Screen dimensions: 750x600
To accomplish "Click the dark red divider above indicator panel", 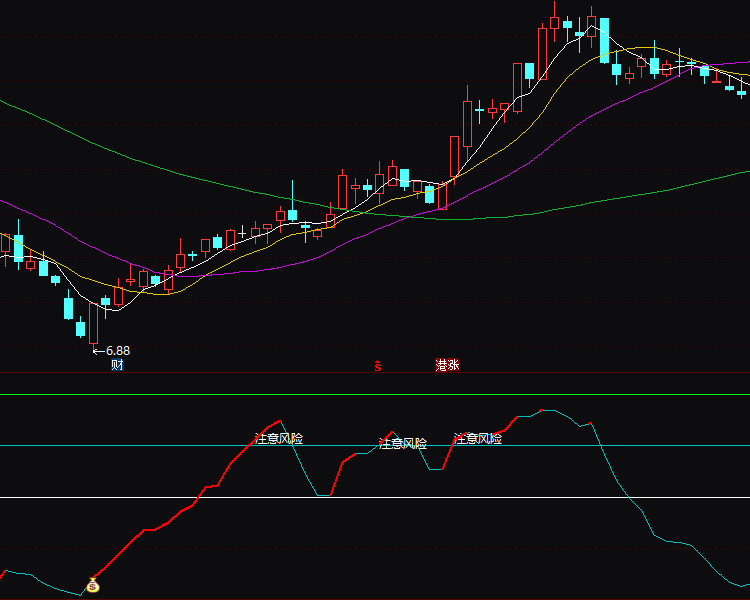I will pyautogui.click(x=200, y=373).
